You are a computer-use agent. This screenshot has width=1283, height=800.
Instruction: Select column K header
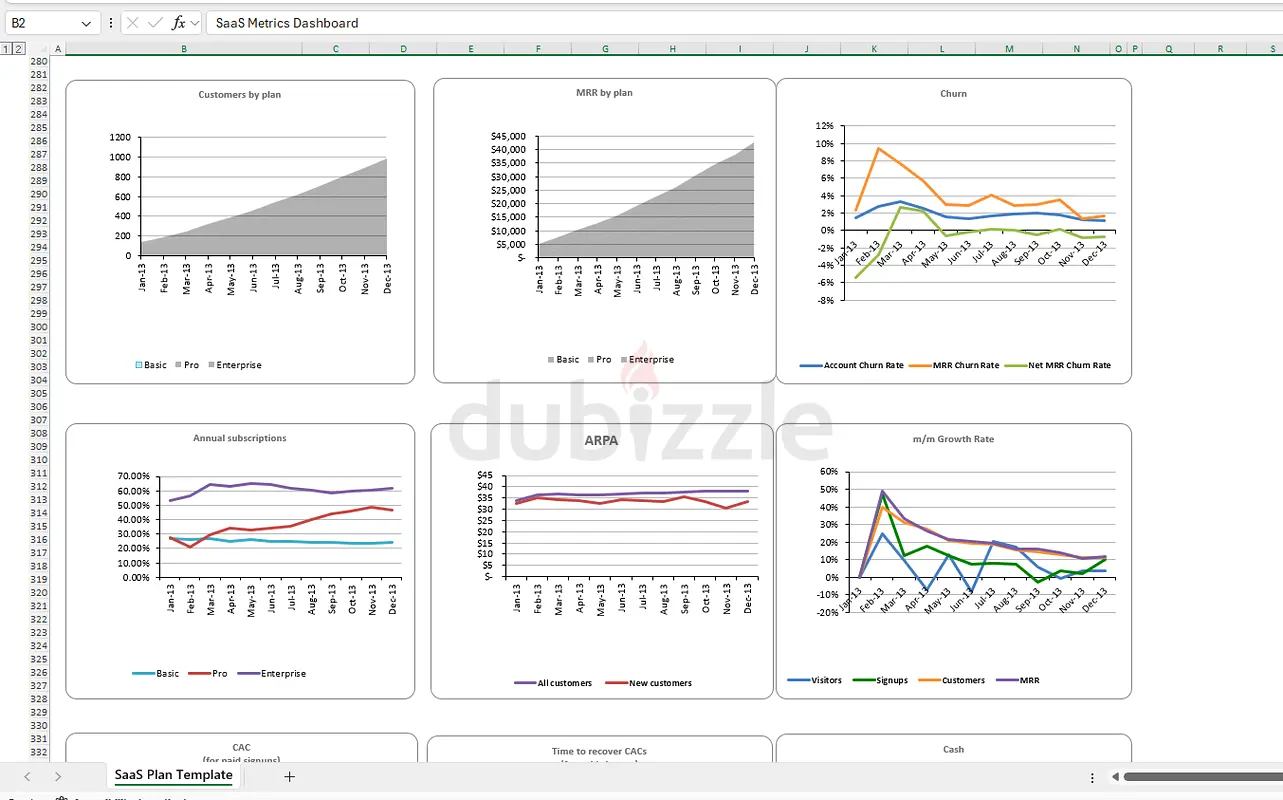(x=874, y=48)
